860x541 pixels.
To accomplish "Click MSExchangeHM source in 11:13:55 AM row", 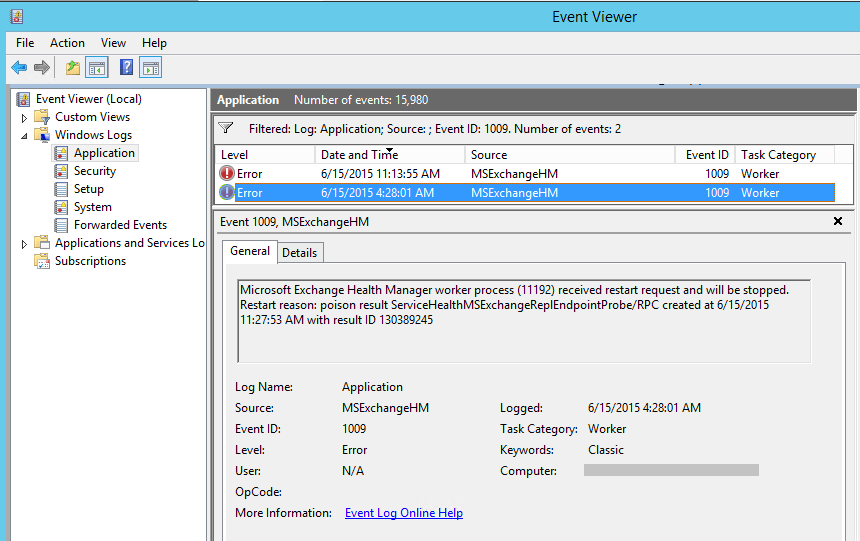I will (x=514, y=174).
